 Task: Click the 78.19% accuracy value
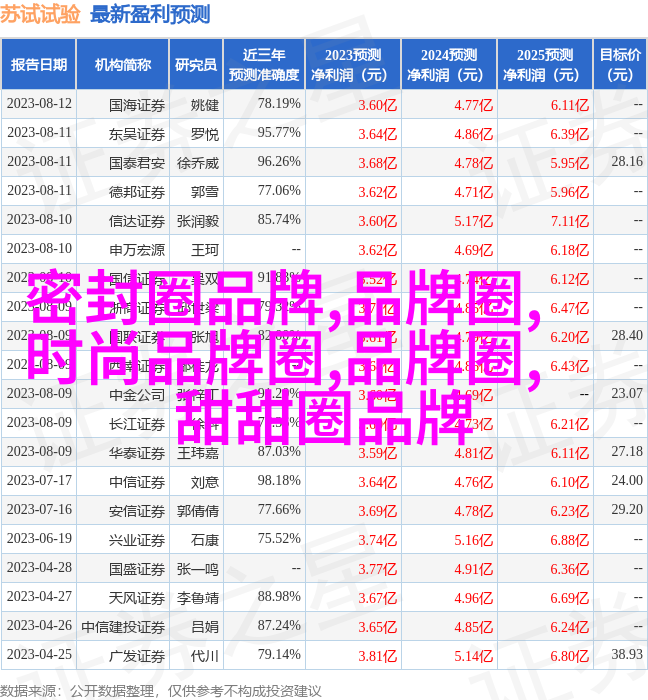coord(279,104)
